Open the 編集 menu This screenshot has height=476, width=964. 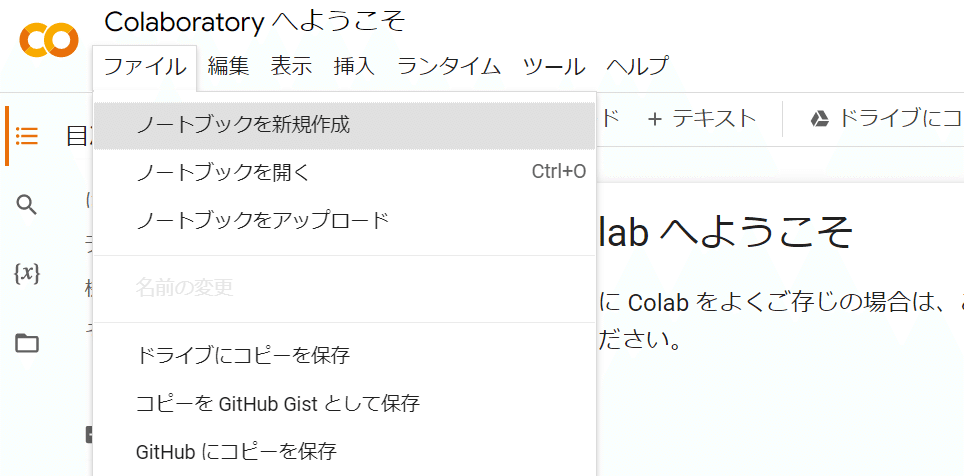coord(228,67)
